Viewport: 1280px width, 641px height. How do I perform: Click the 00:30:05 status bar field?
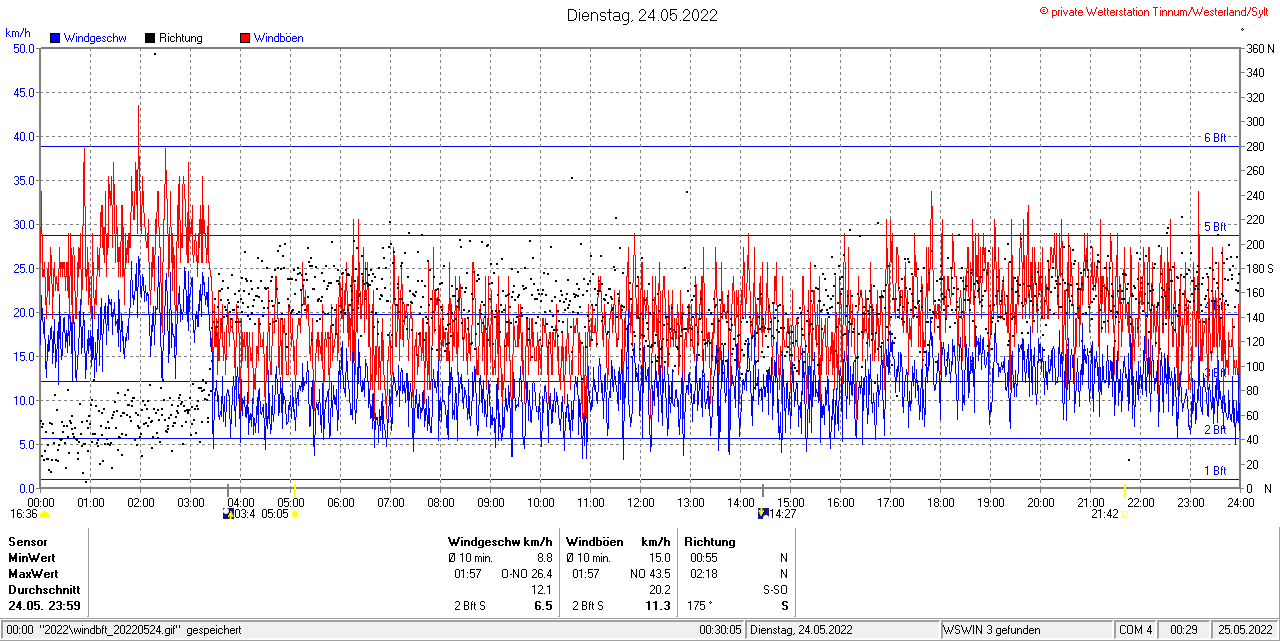[720, 630]
